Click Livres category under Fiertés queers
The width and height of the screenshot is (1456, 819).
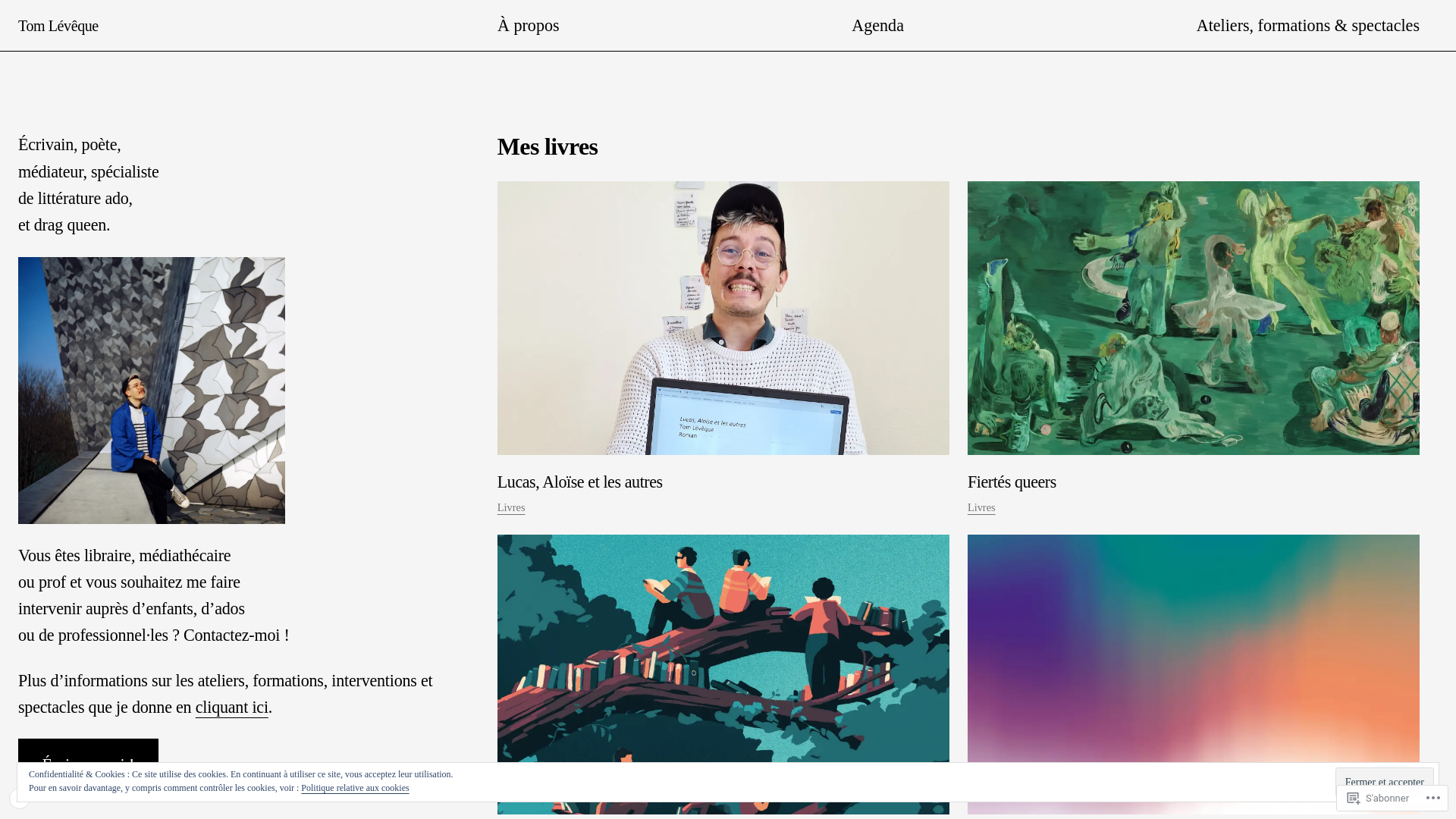(981, 508)
